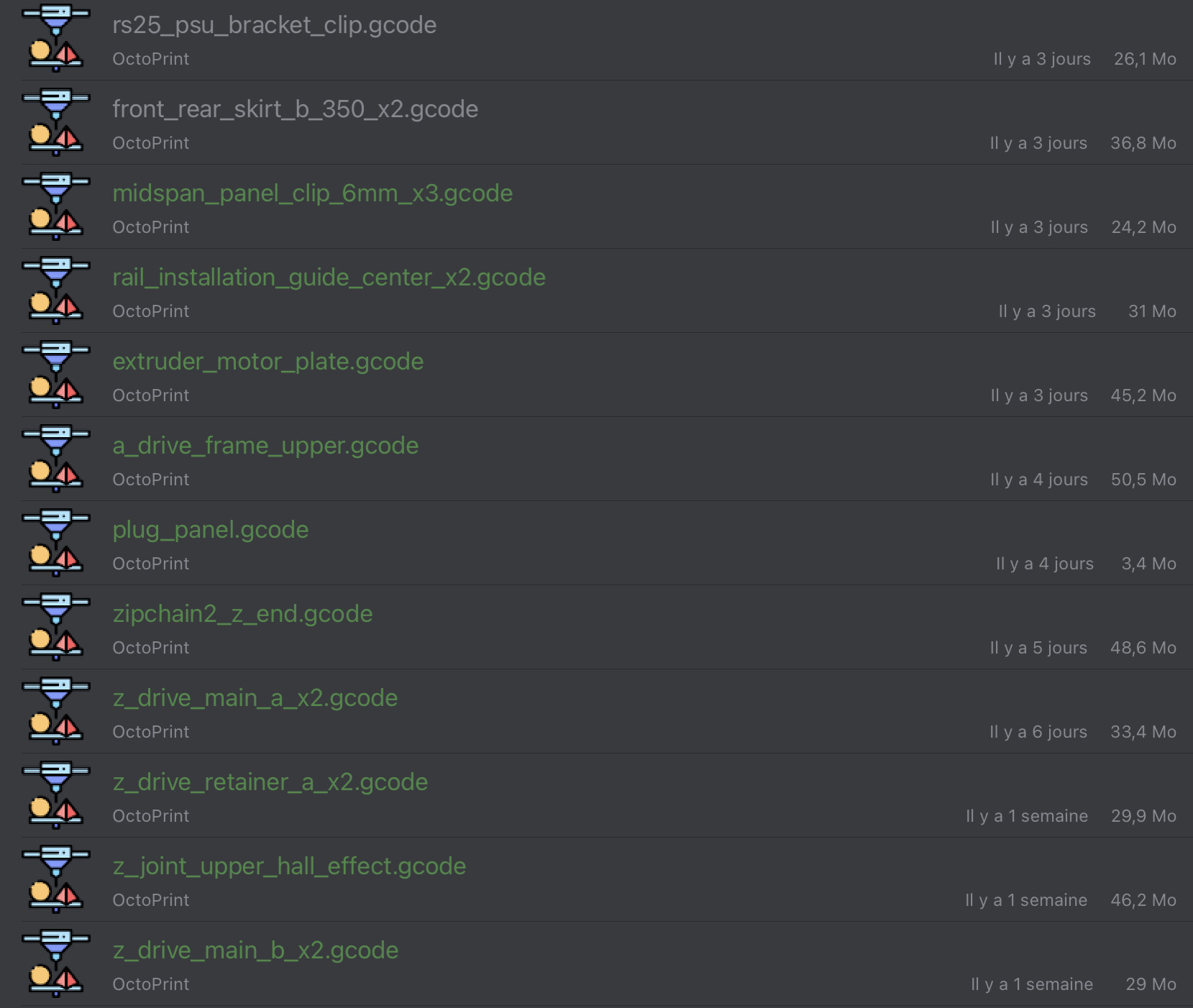Click the printer icon next to extruder_motor_plate.gcode
1193x1008 pixels.
point(56,375)
